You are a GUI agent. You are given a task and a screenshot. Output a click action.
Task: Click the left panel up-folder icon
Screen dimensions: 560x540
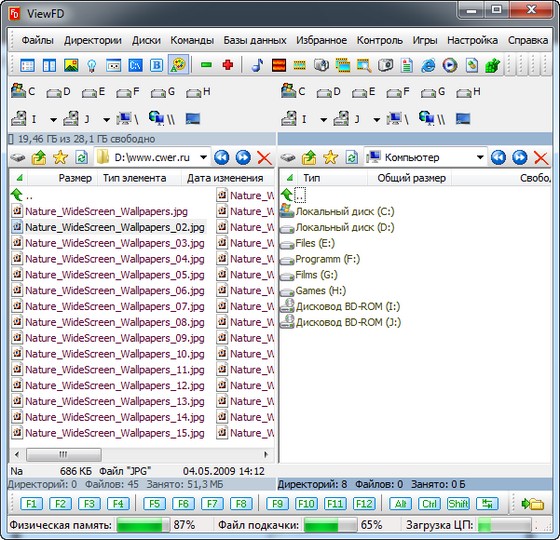[x=39, y=158]
